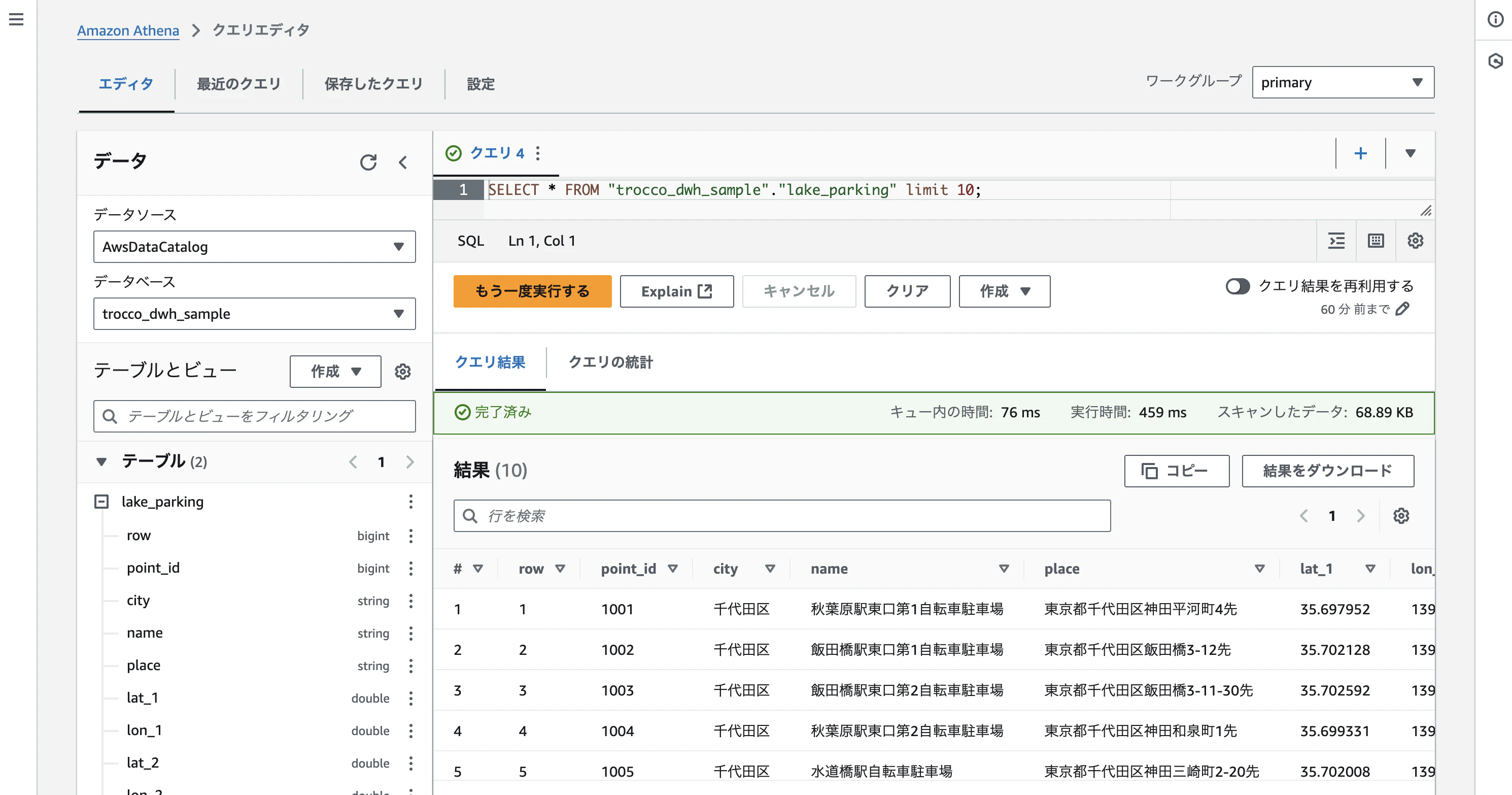Open the 作成 dropdown beside クリア
The width and height of the screenshot is (1512, 795).
[1004, 291]
